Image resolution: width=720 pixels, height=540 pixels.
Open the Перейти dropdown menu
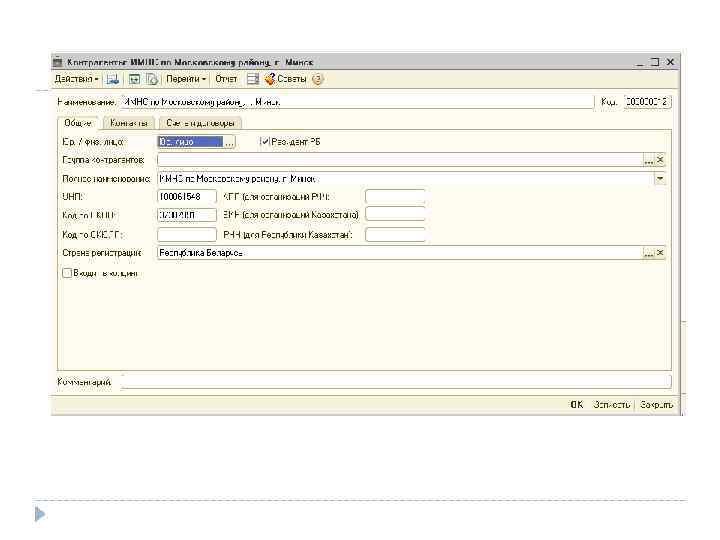[186, 79]
